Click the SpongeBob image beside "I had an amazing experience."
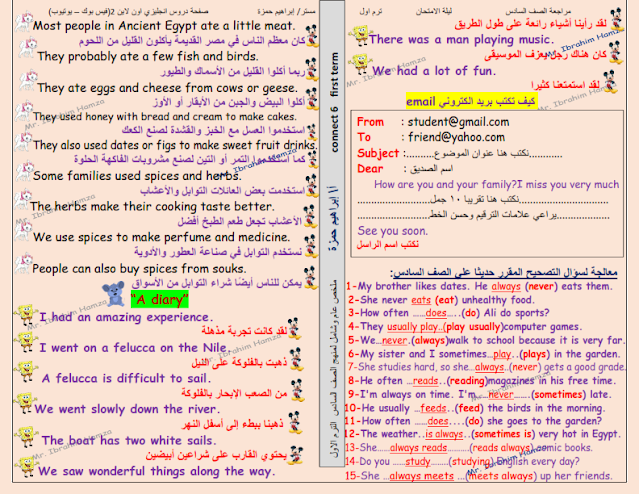The image size is (639, 494). (26, 315)
